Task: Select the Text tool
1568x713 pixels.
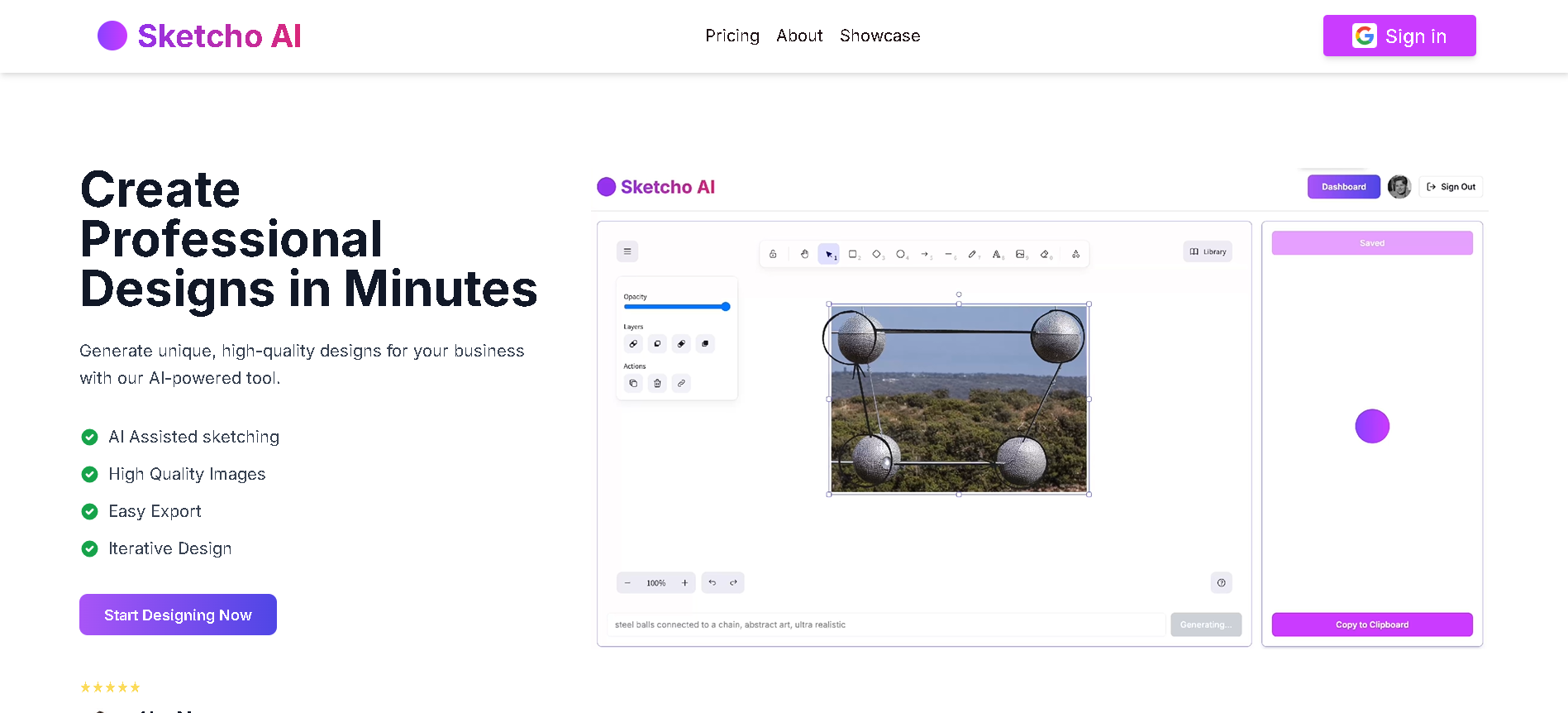Action: [997, 254]
